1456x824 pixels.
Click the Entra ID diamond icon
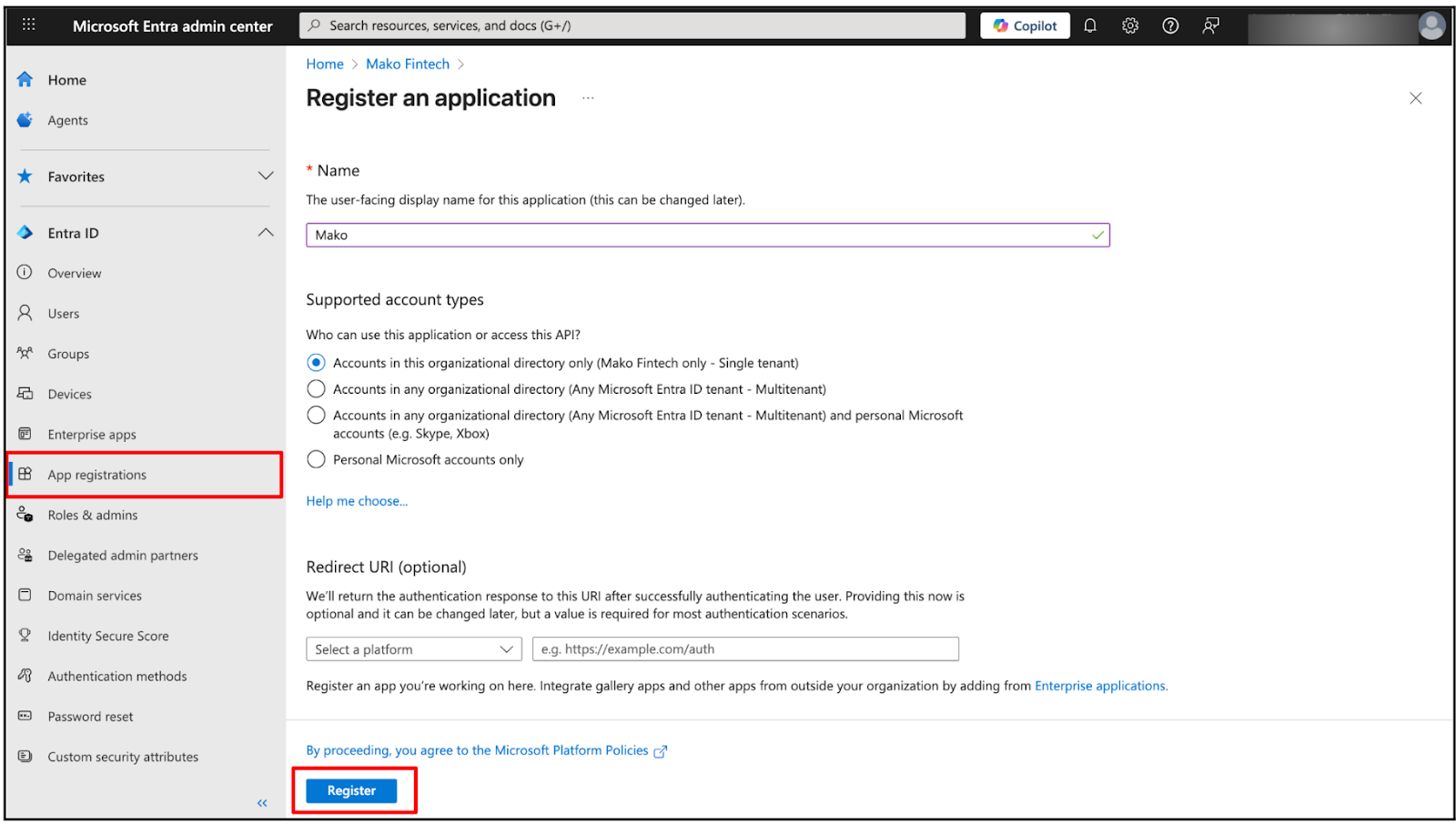(x=25, y=233)
